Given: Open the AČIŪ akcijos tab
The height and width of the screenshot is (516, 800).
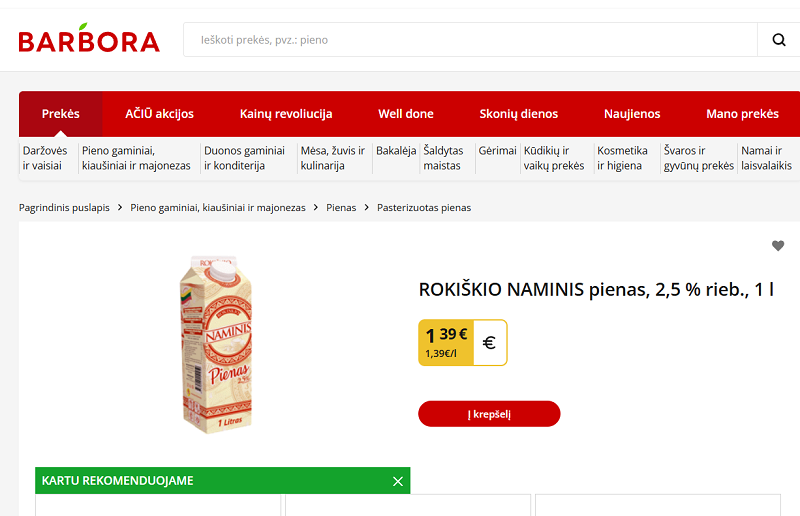Looking at the screenshot, I should click(x=160, y=114).
